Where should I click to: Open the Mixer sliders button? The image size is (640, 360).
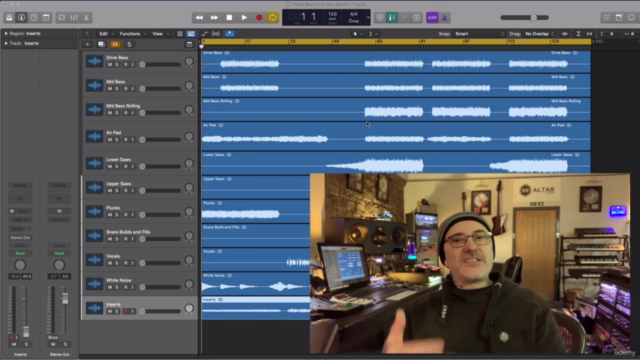click(74, 18)
